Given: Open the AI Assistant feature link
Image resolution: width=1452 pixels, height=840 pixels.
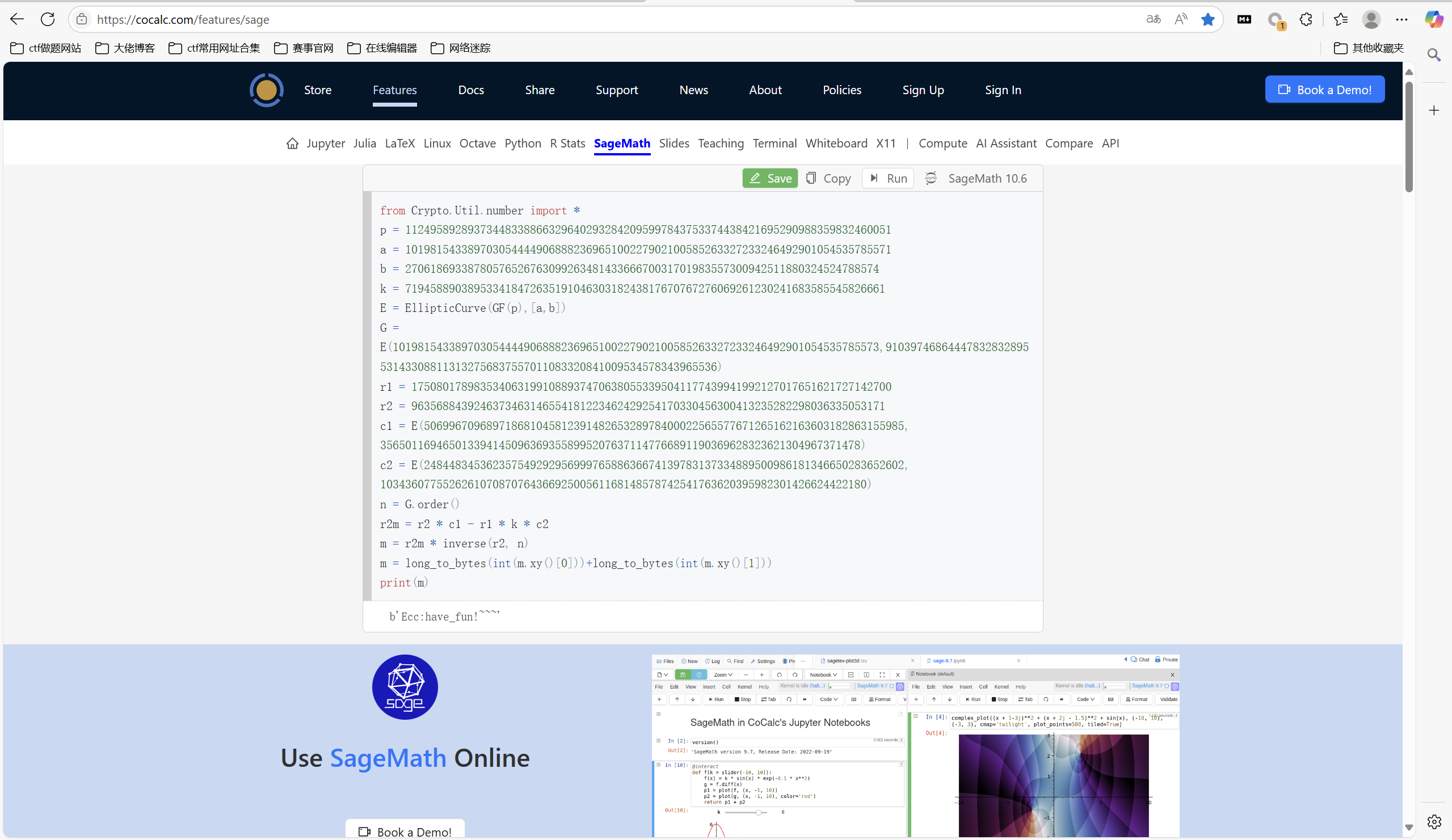Looking at the screenshot, I should click(x=1006, y=143).
